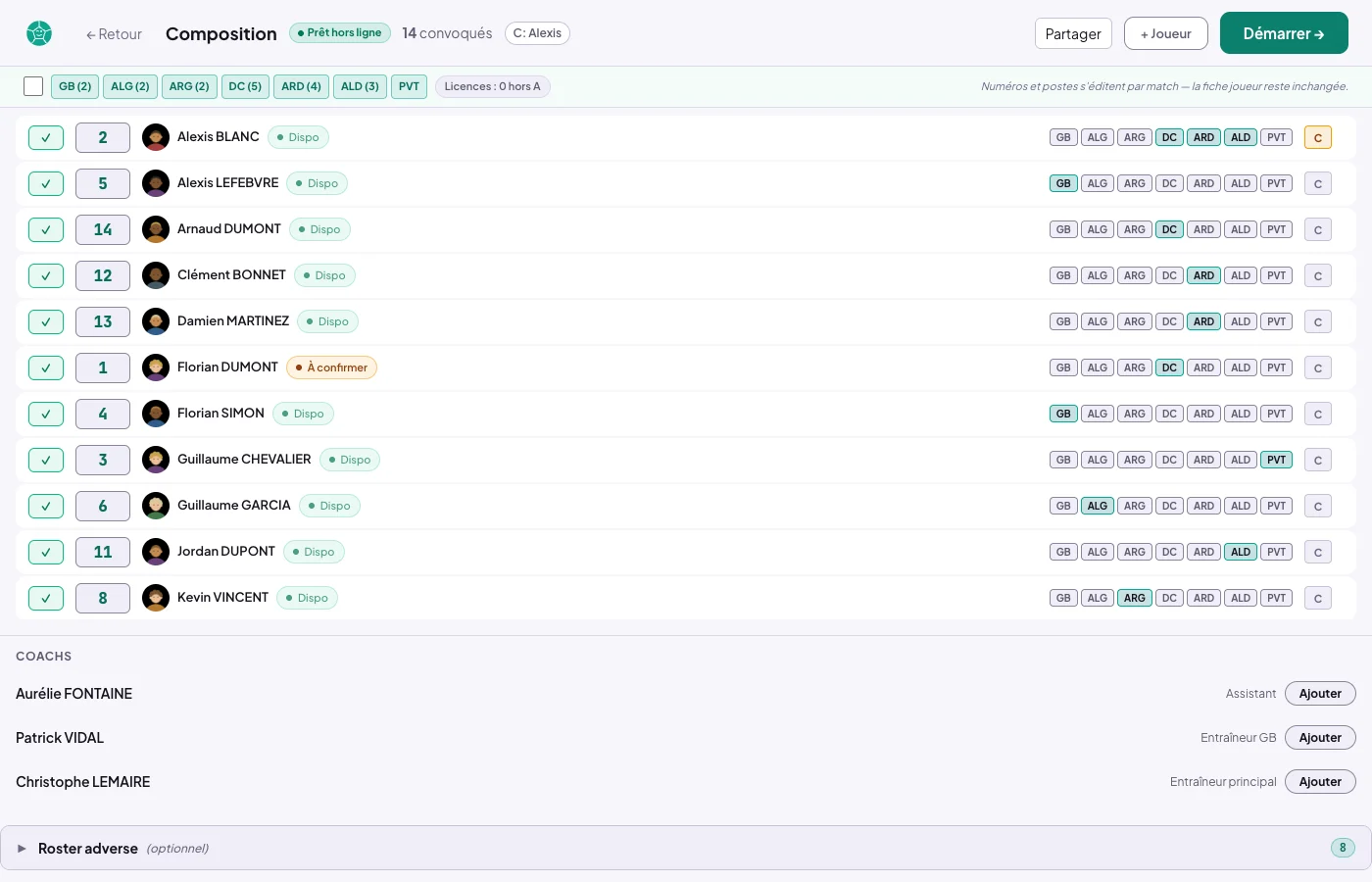1372x882 pixels.
Task: Open the app logo home icon
Action: click(39, 33)
